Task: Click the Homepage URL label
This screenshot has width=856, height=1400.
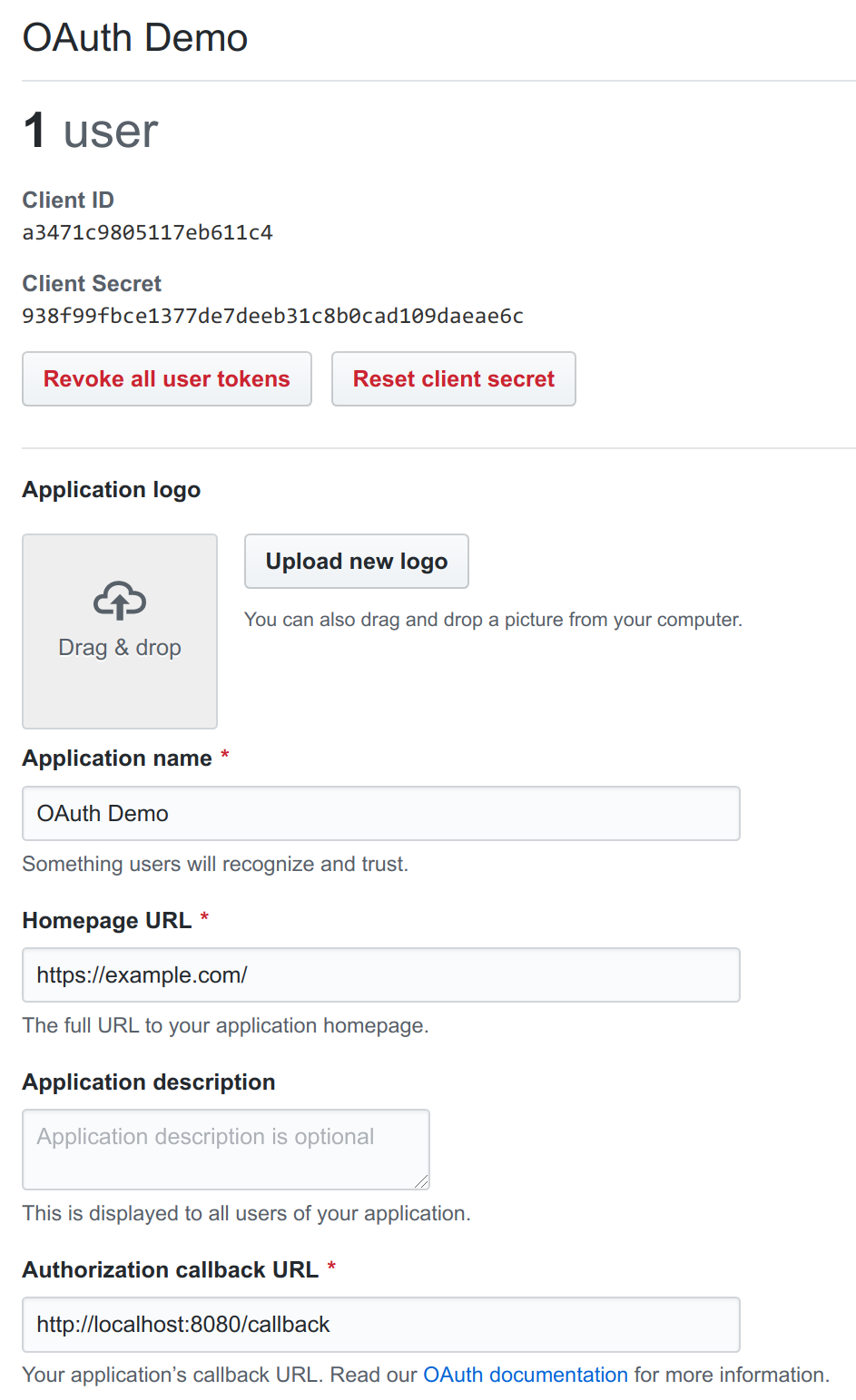Action: click(x=107, y=921)
